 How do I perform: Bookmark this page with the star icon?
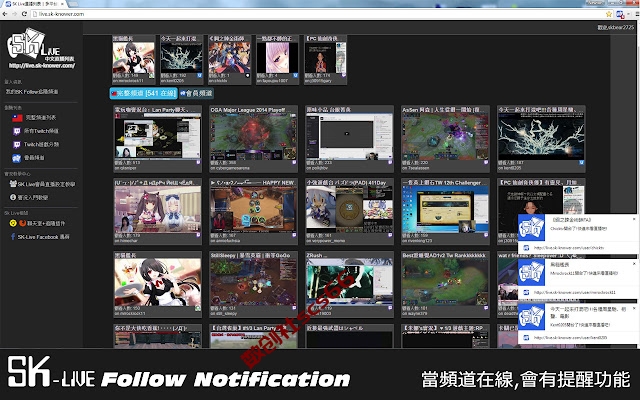(609, 14)
